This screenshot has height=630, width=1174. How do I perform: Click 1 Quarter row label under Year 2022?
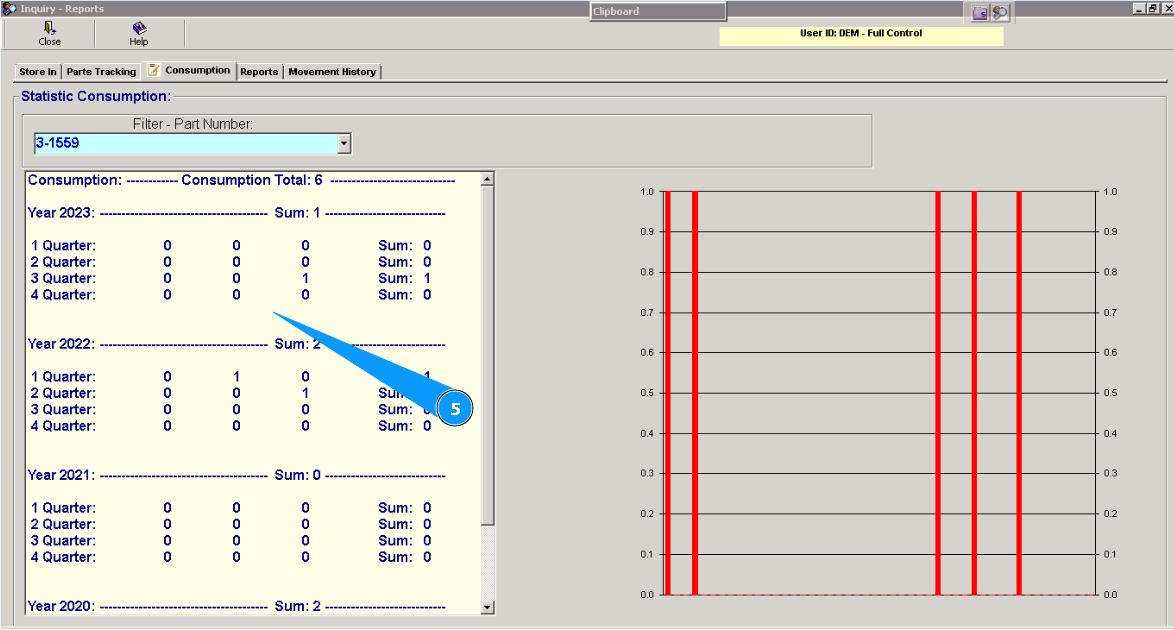(x=63, y=377)
